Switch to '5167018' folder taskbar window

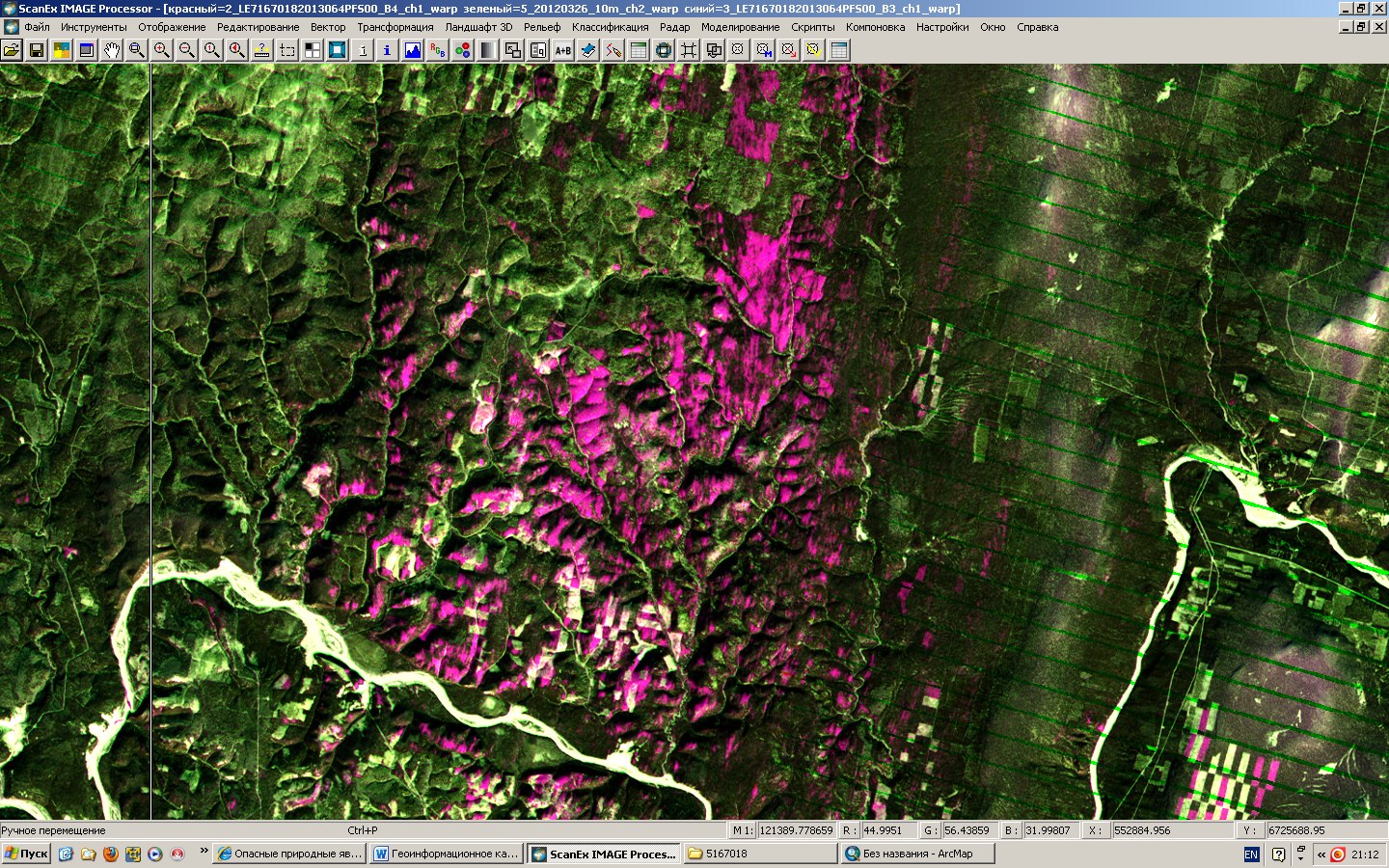click(761, 854)
